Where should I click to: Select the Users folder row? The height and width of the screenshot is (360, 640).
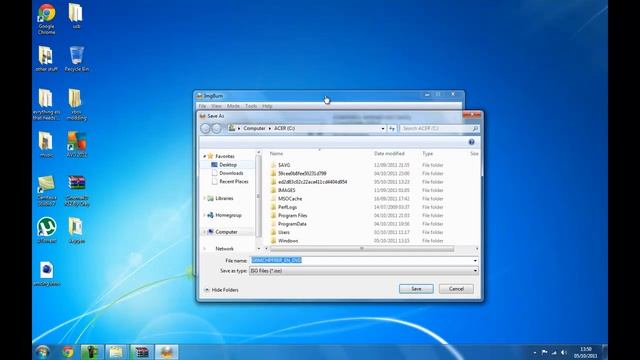coord(357,232)
